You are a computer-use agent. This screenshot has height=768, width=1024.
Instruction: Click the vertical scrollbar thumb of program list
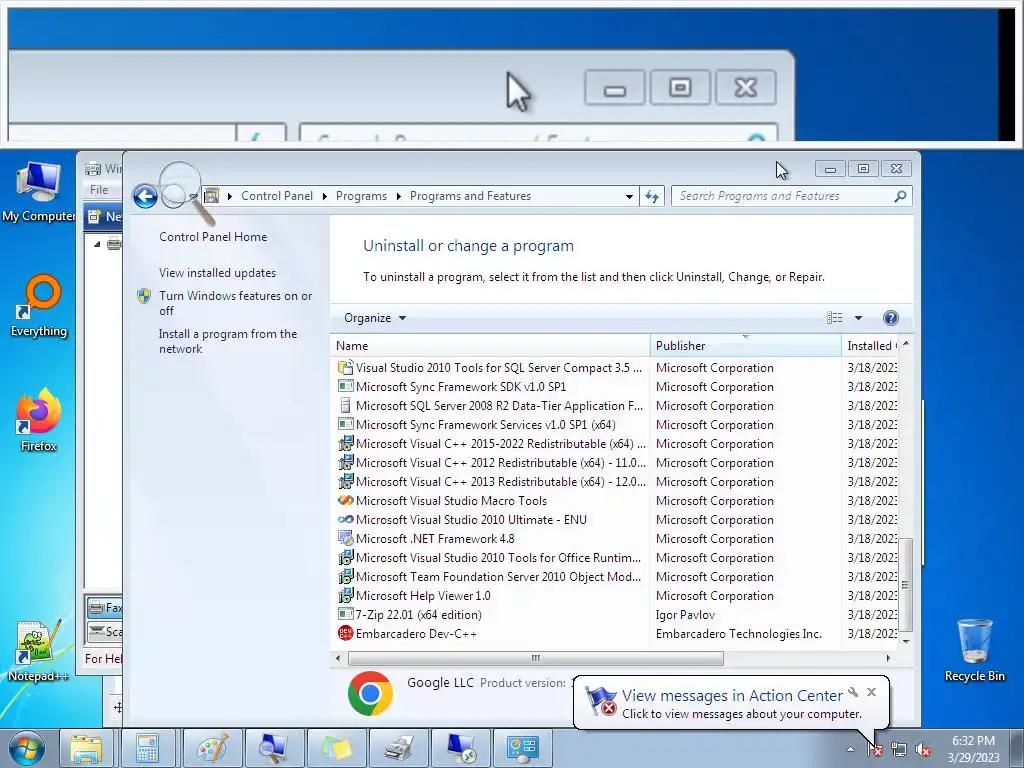coord(905,584)
